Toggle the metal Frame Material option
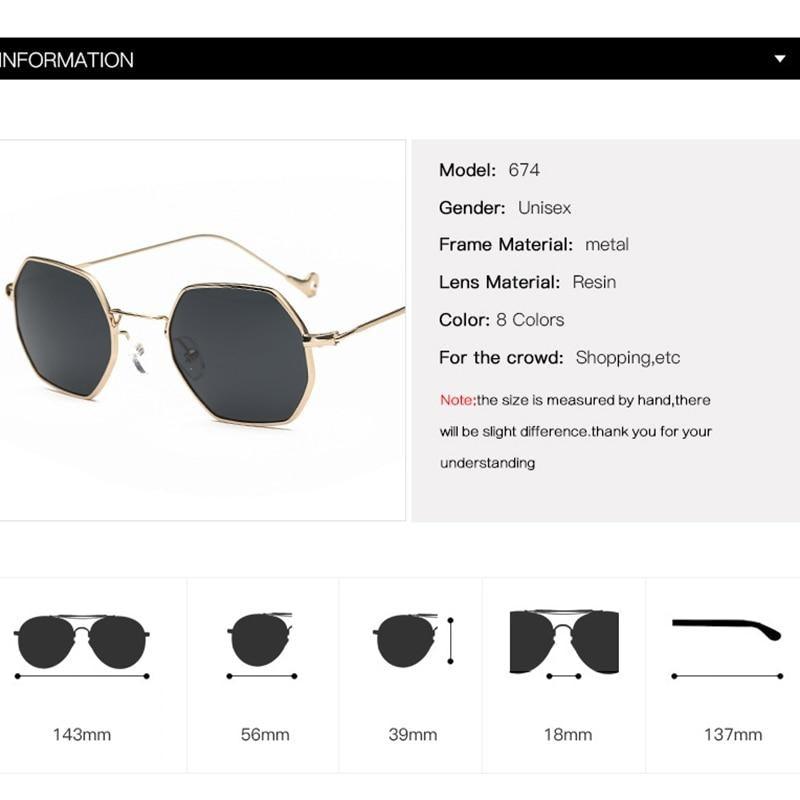The image size is (800, 800). pyautogui.click(x=609, y=244)
